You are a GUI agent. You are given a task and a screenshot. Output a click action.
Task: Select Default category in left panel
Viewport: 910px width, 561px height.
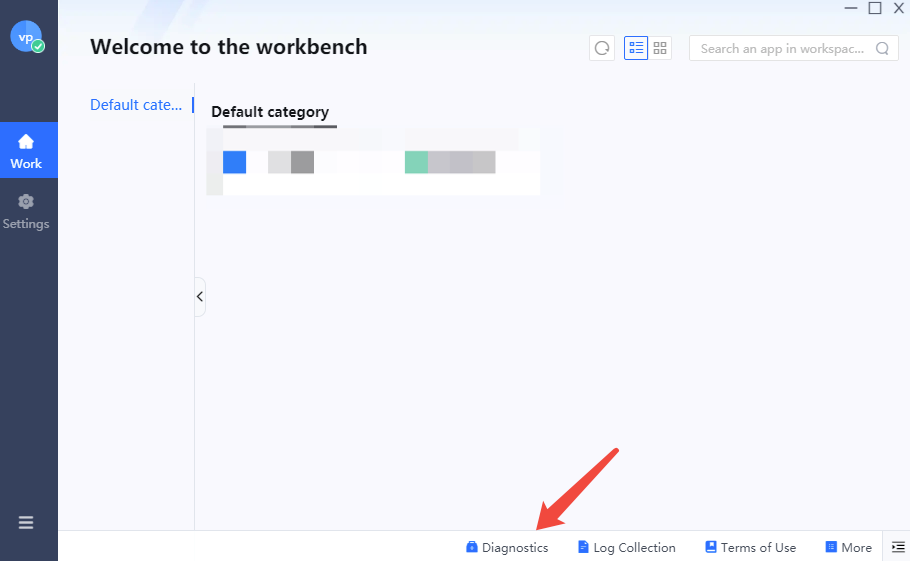tap(136, 105)
